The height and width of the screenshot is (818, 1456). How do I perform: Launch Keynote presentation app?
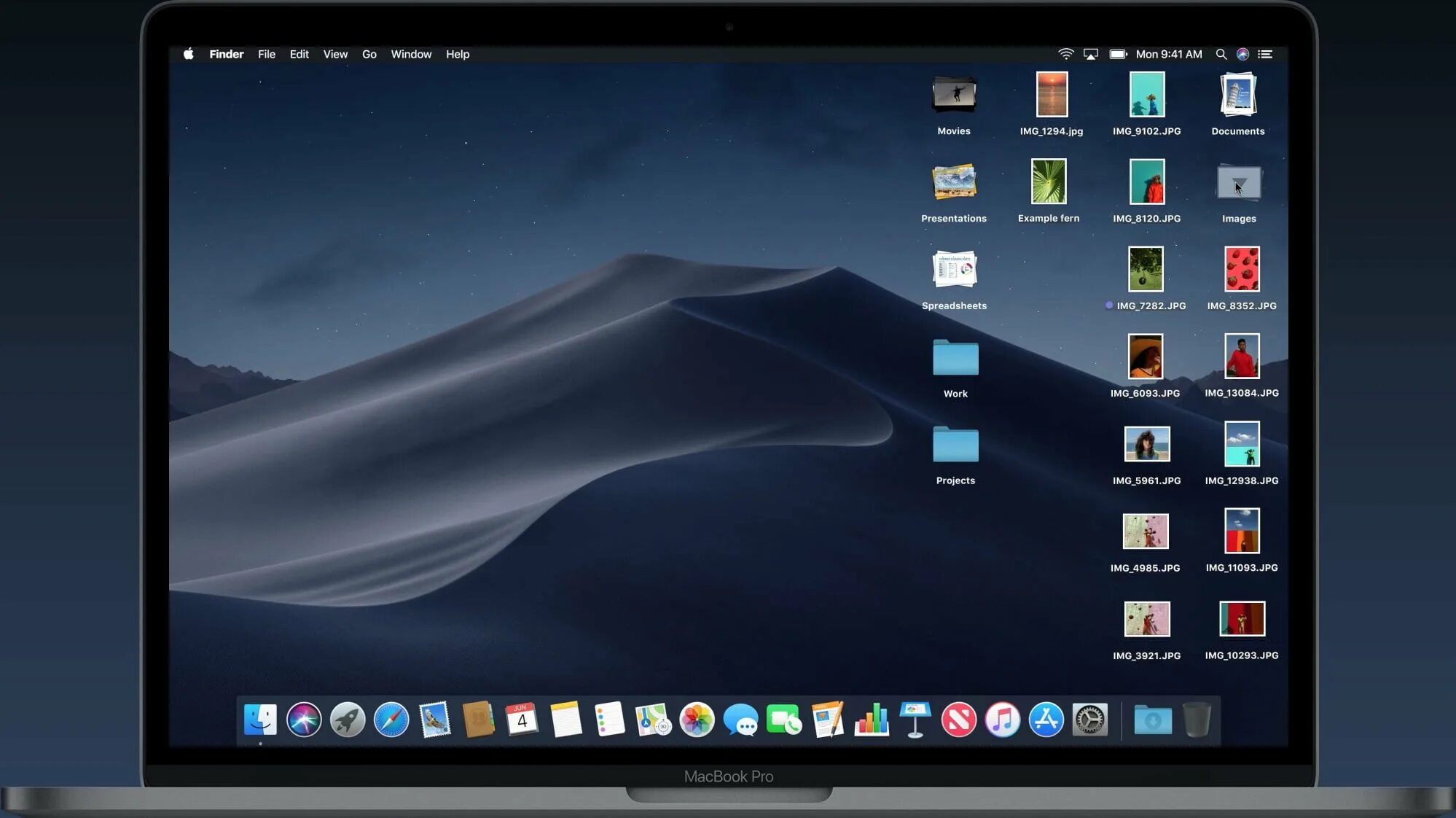[913, 720]
